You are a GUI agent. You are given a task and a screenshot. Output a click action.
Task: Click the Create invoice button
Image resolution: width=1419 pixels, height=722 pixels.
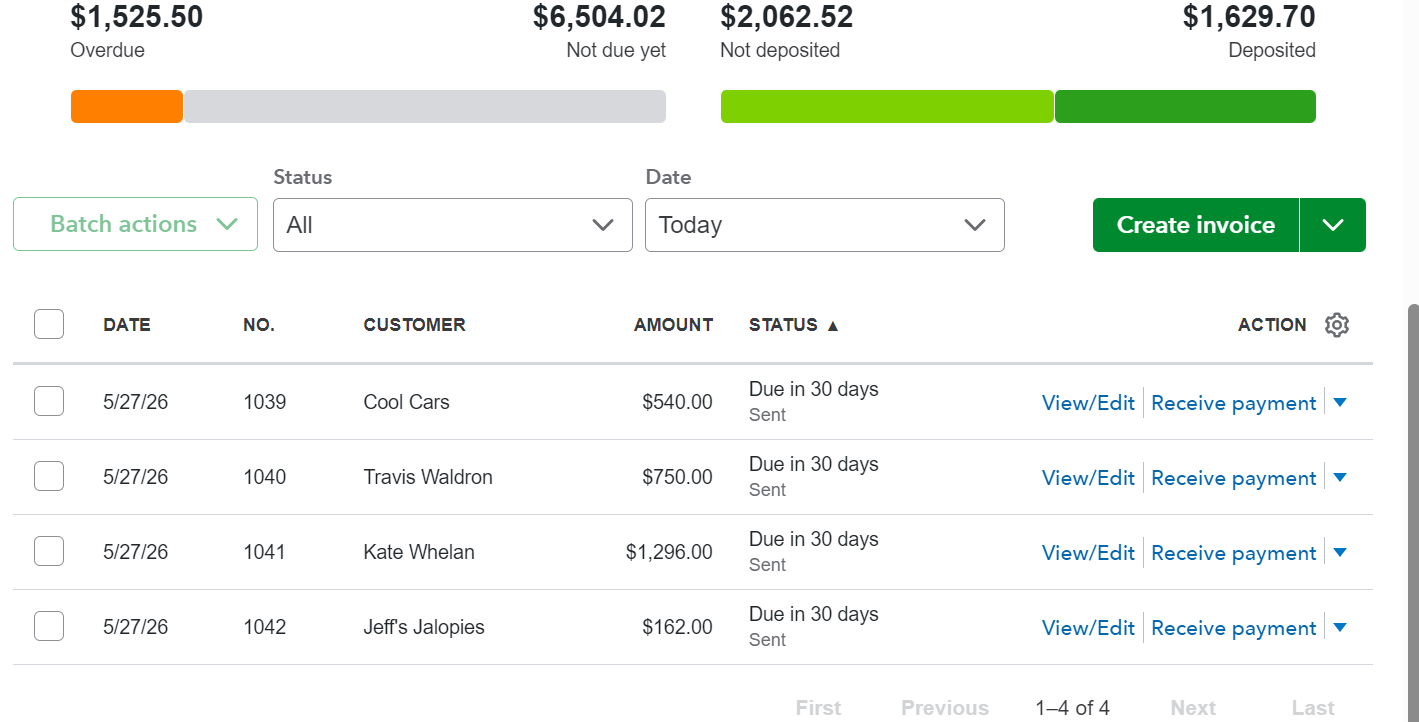coord(1196,225)
